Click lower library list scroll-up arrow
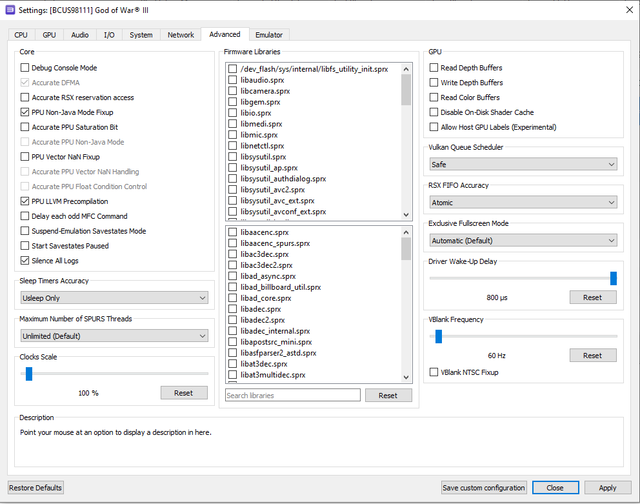Image resolution: width=640 pixels, height=504 pixels. [x=406, y=232]
